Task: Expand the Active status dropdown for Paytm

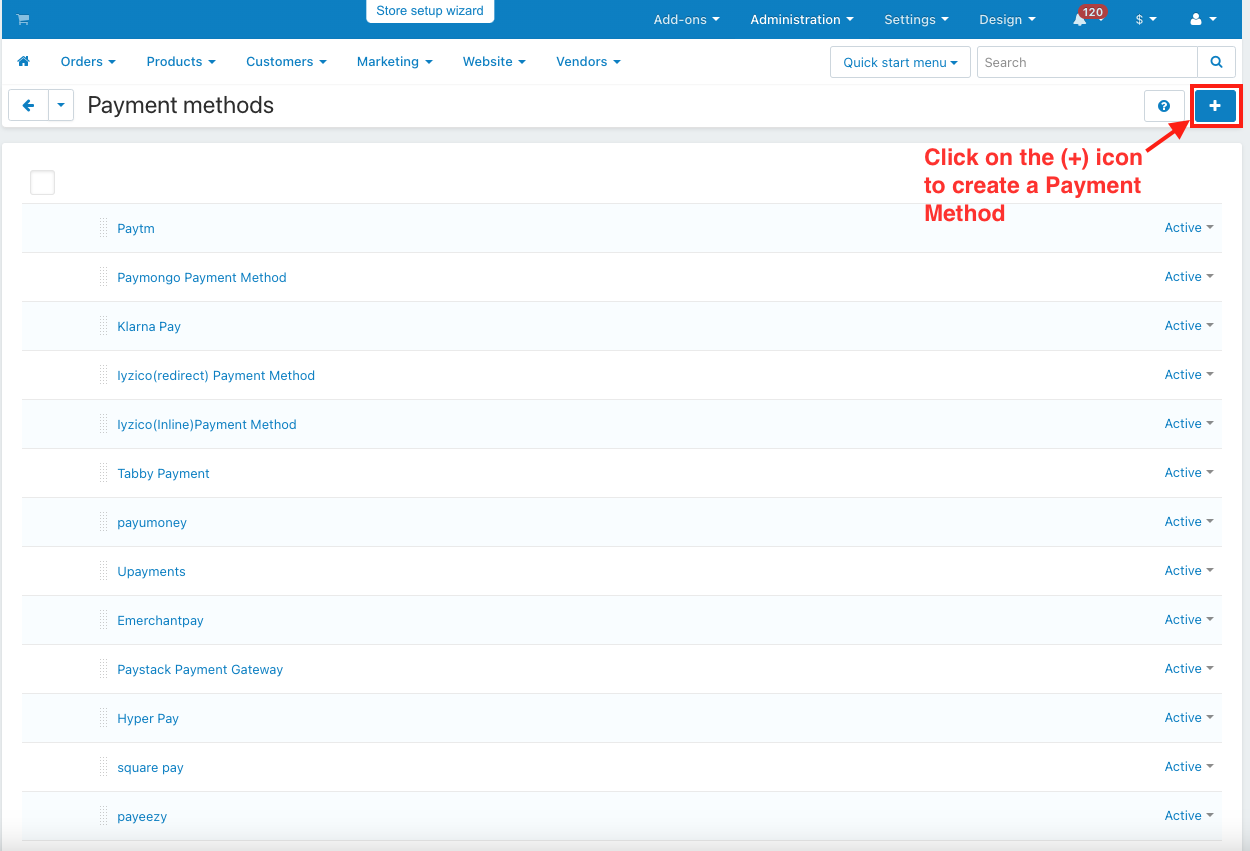Action: click(1188, 228)
